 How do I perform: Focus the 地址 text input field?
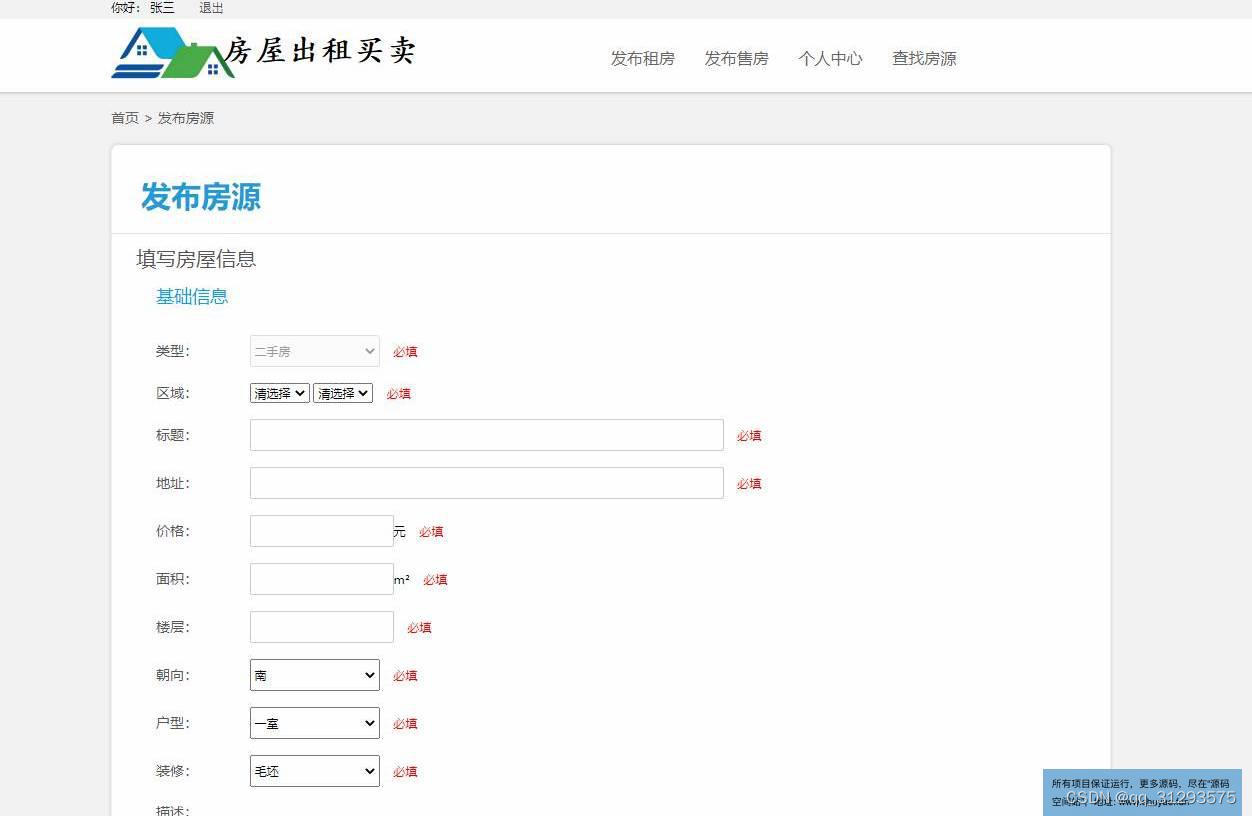coord(486,483)
